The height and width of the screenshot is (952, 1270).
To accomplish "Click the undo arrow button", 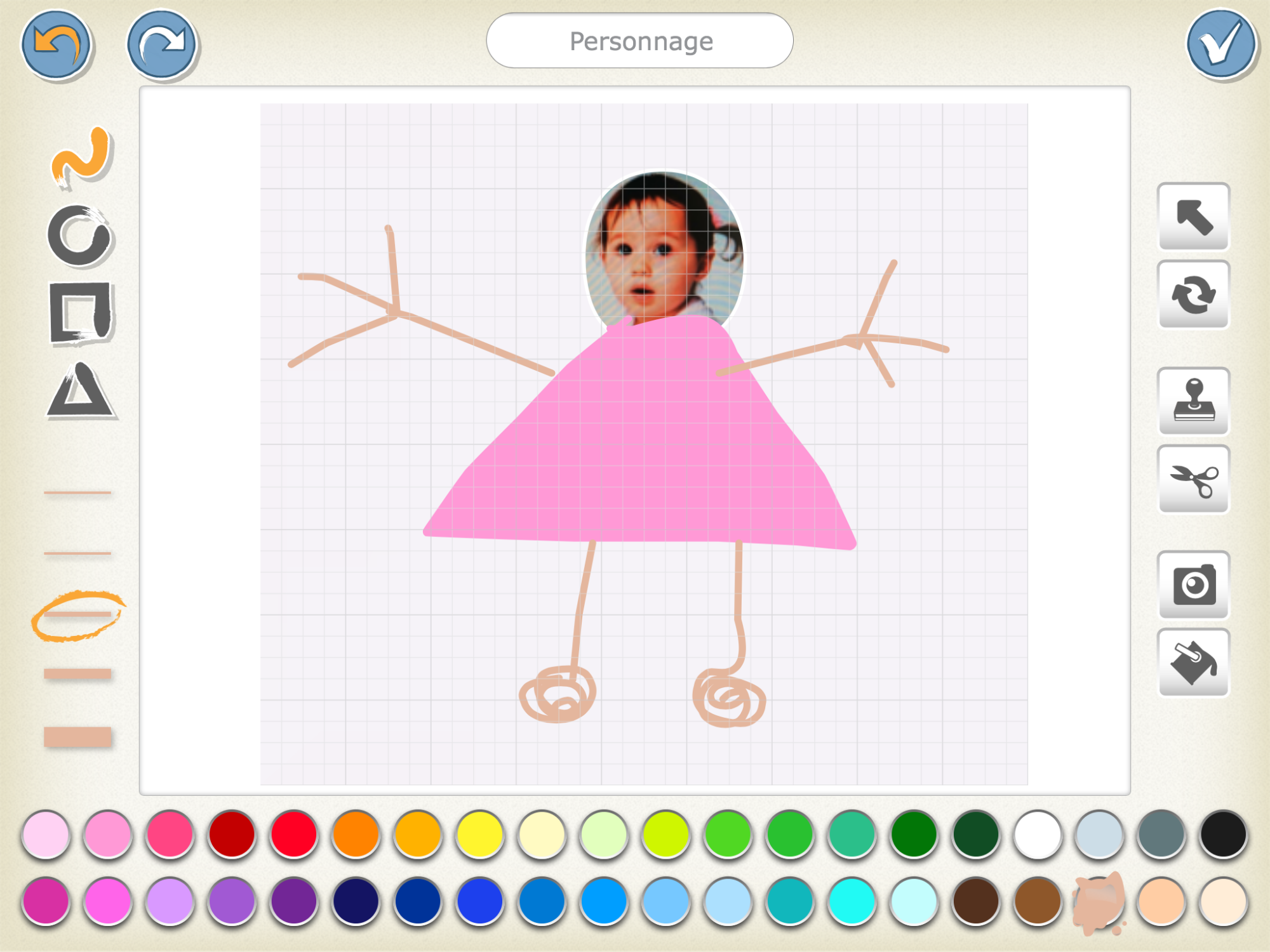I will click(56, 44).
